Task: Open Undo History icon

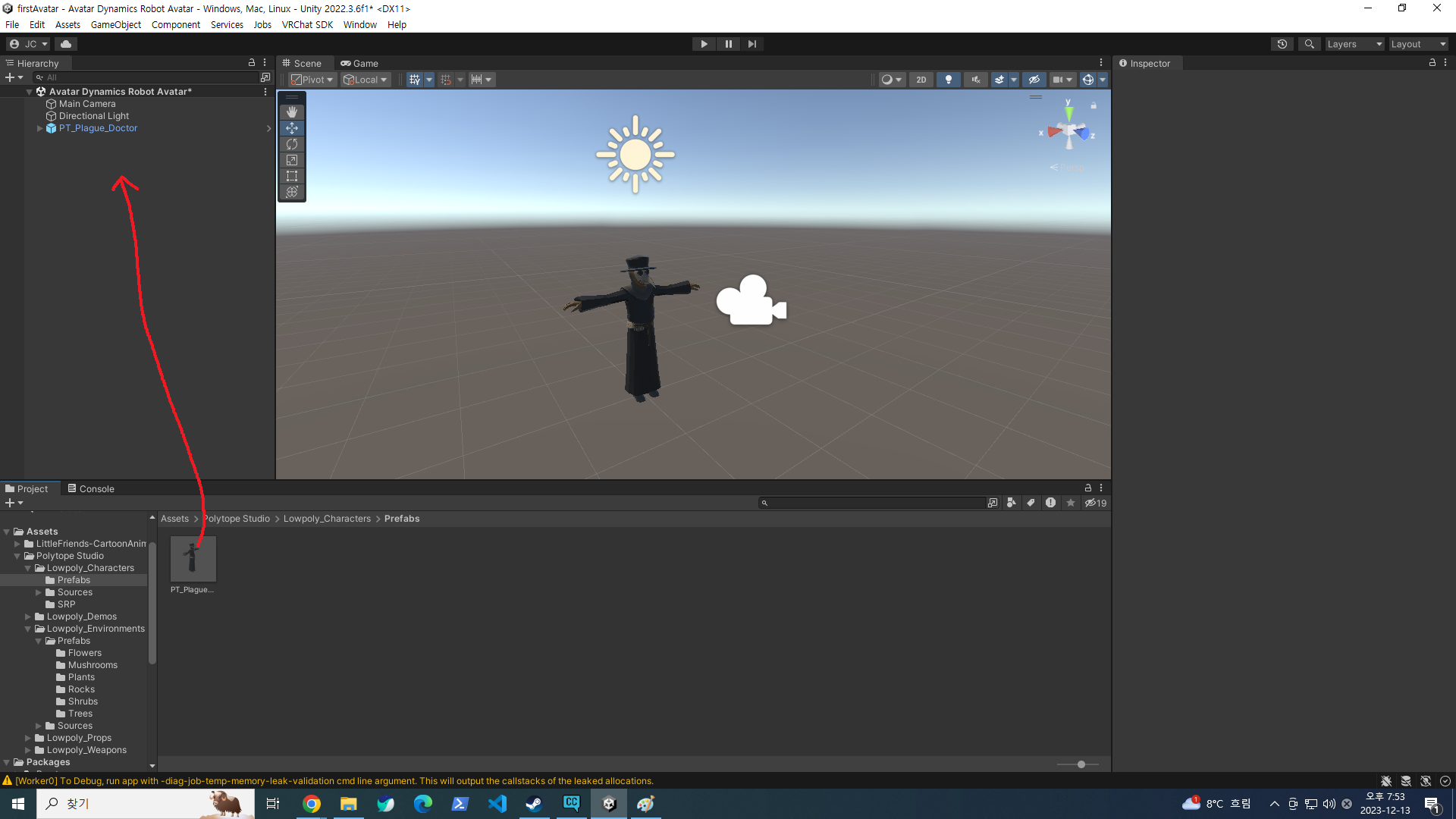Action: [1282, 44]
